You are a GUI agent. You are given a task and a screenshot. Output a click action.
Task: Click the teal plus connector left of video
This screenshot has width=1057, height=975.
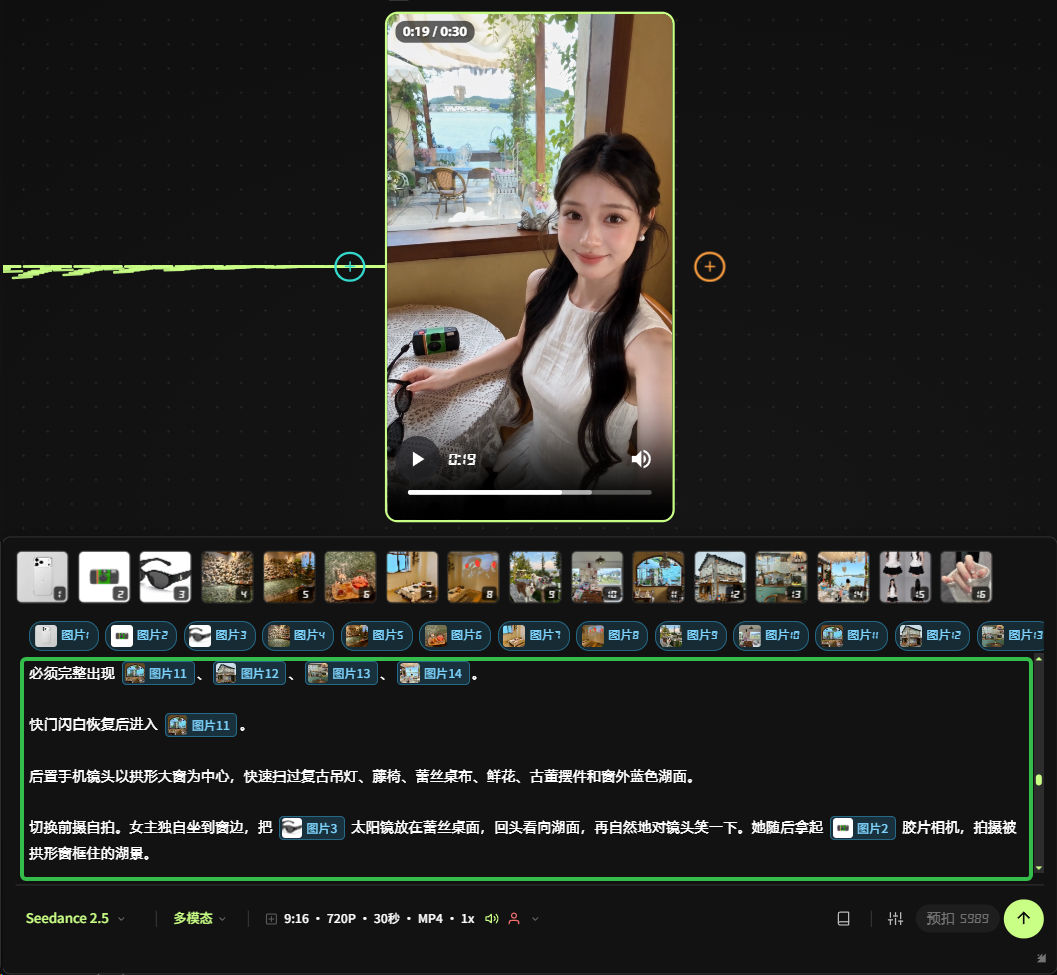350,267
